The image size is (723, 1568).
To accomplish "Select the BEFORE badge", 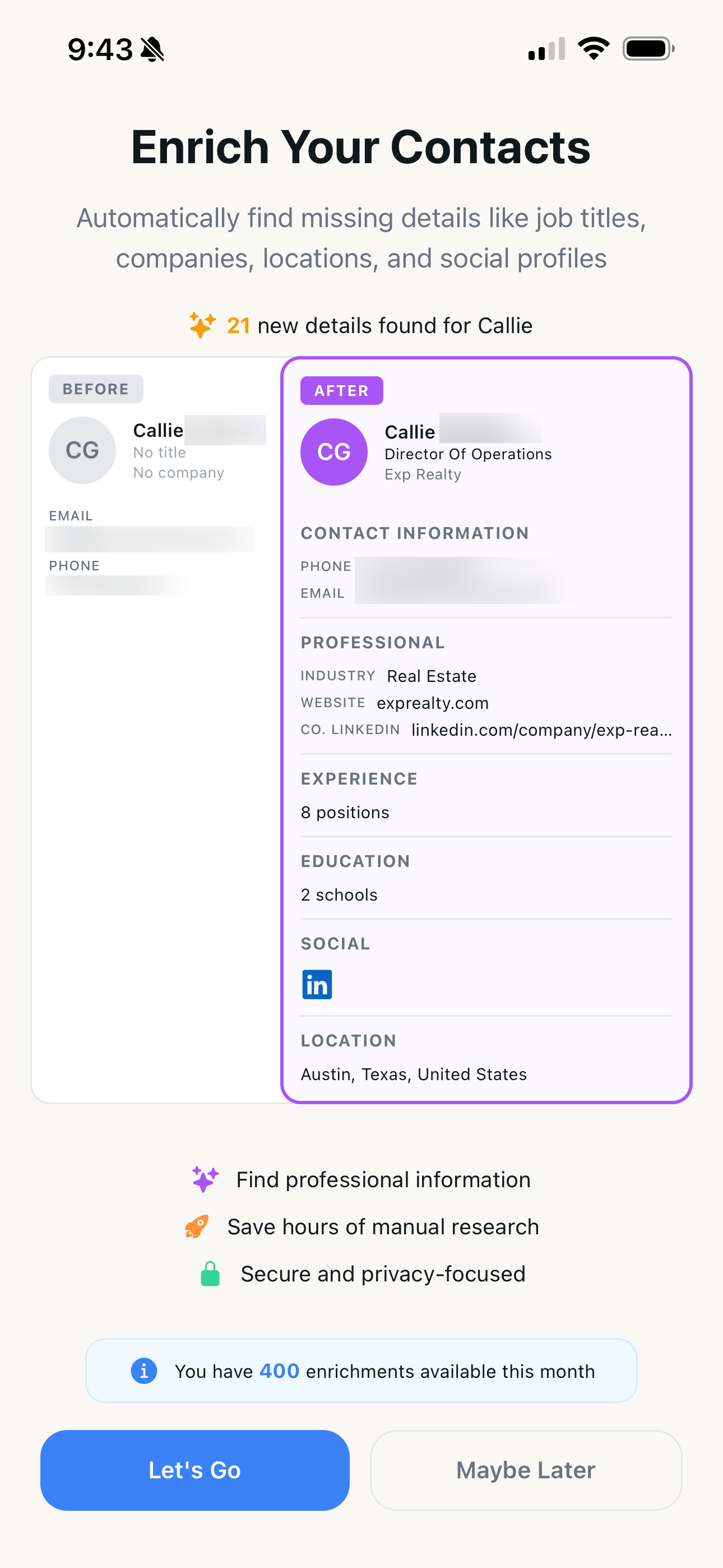I will pyautogui.click(x=96, y=389).
